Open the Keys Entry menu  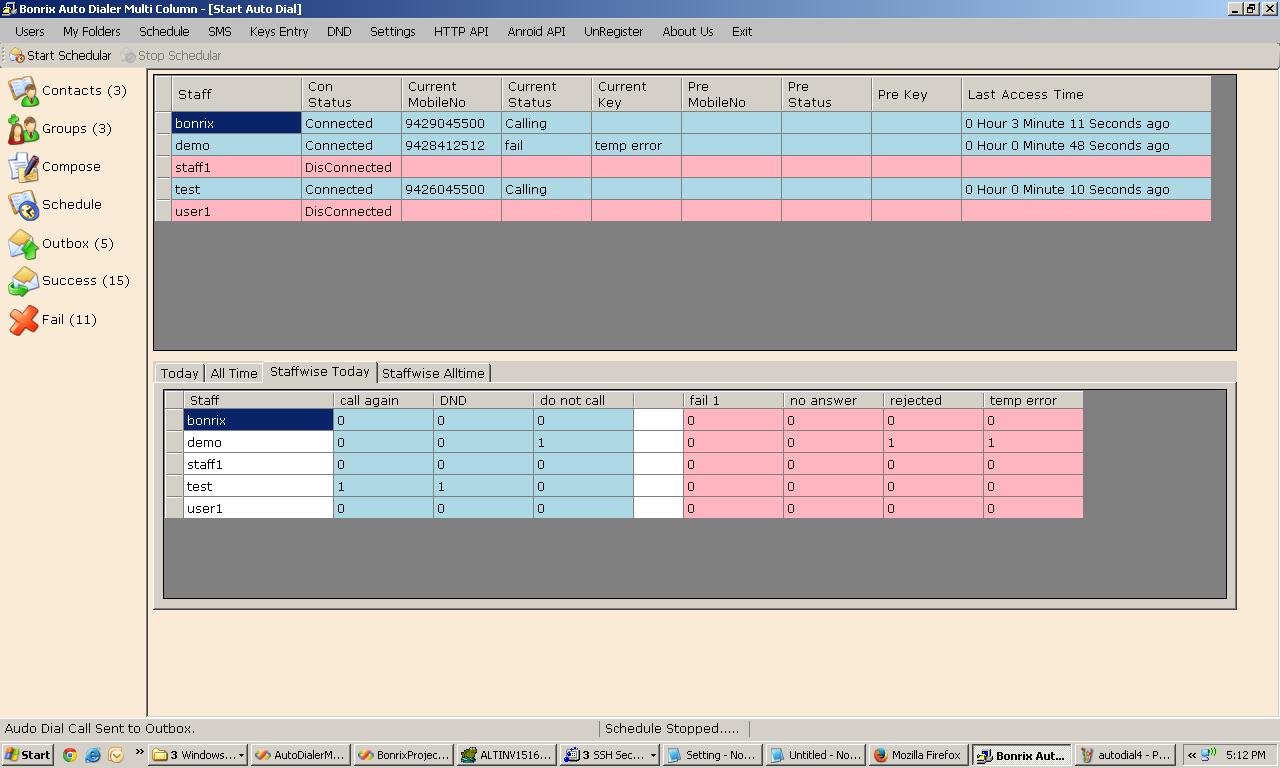tap(279, 32)
